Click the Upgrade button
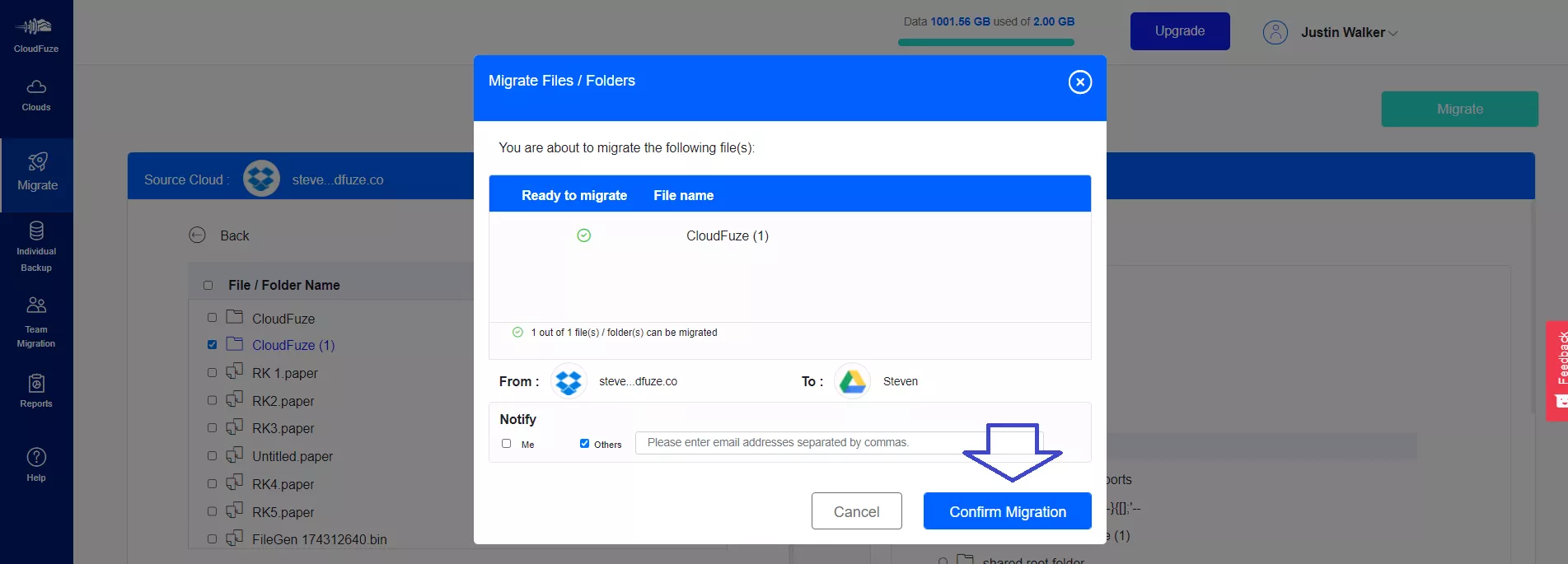Image resolution: width=1568 pixels, height=564 pixels. tap(1180, 31)
